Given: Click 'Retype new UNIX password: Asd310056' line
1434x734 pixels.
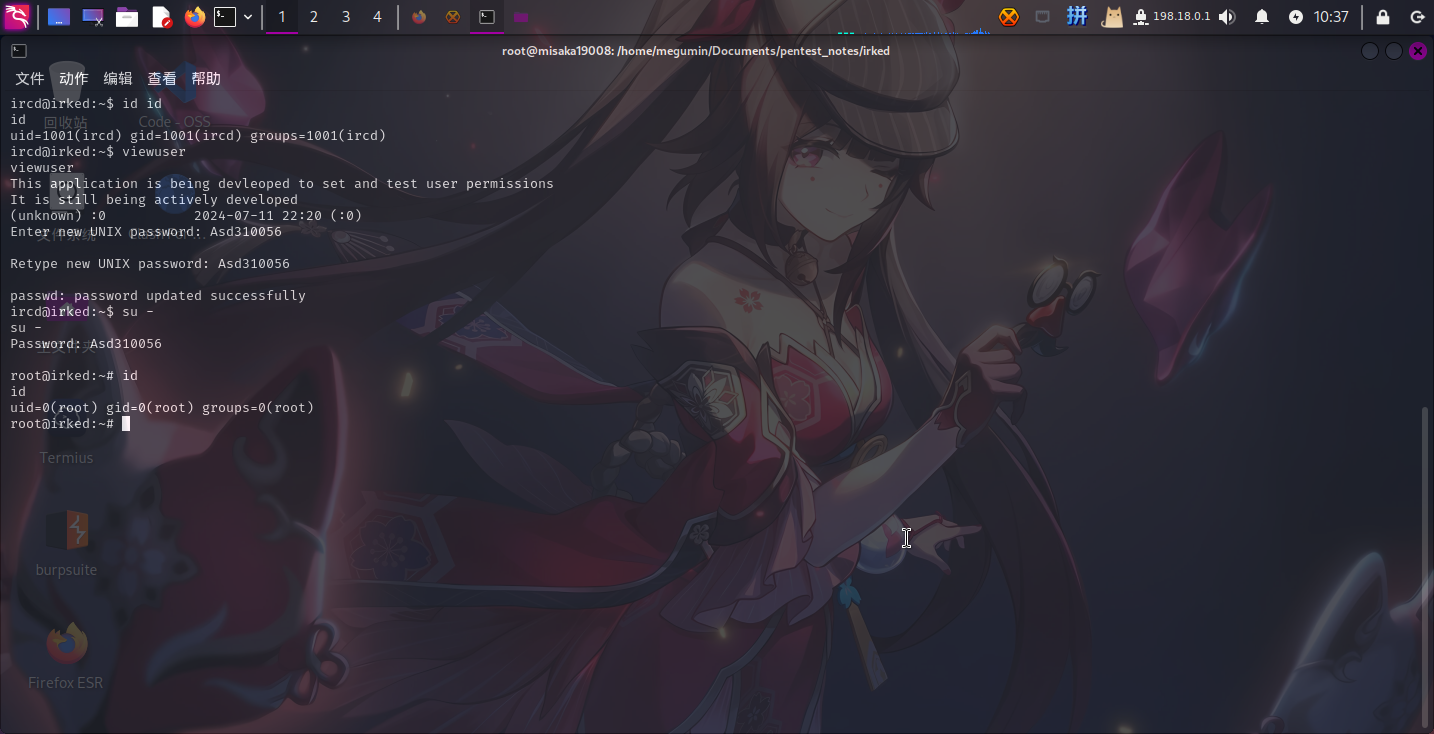Looking at the screenshot, I should click(150, 264).
